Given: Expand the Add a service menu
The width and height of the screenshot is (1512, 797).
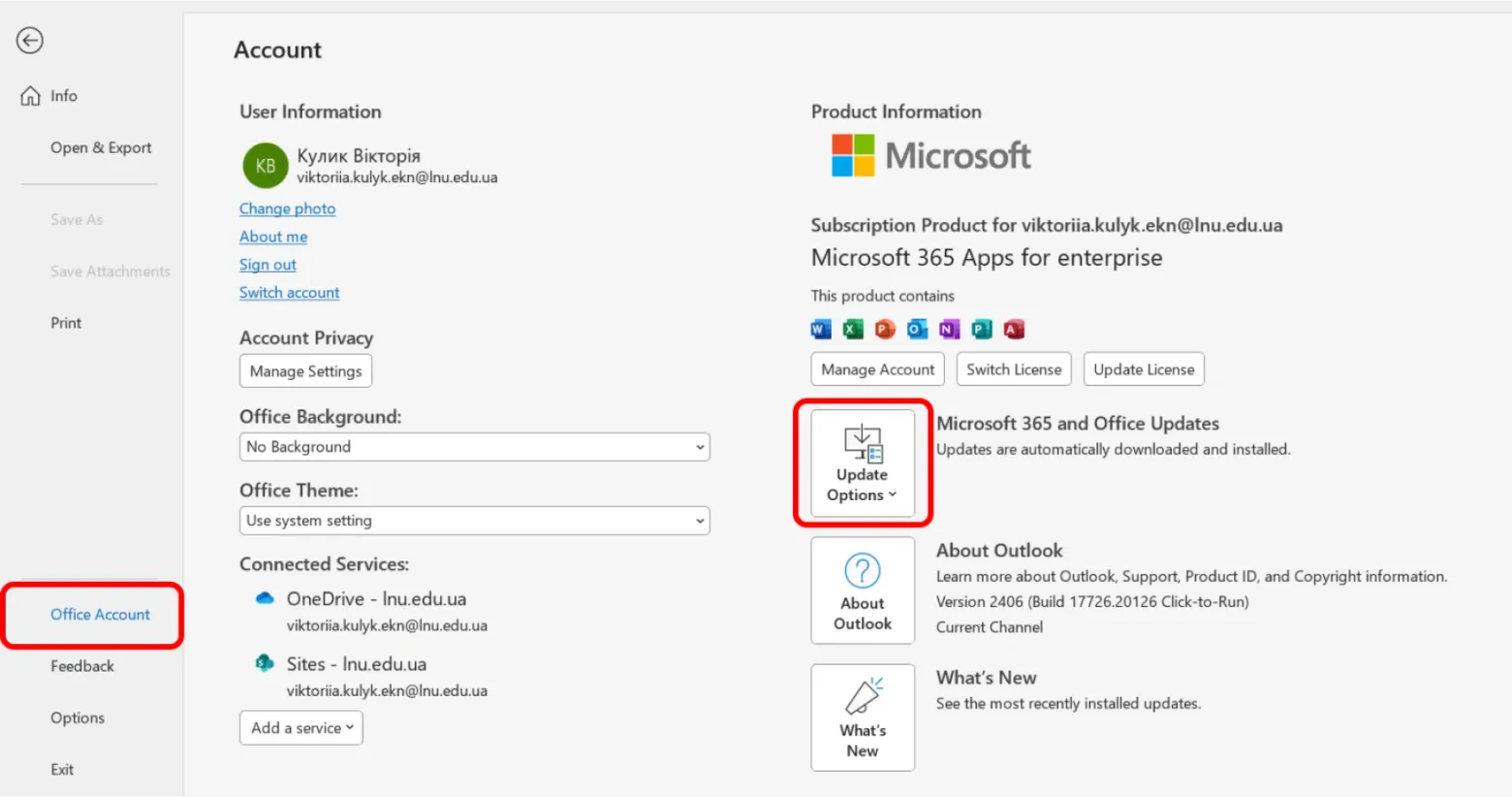Looking at the screenshot, I should (301, 728).
